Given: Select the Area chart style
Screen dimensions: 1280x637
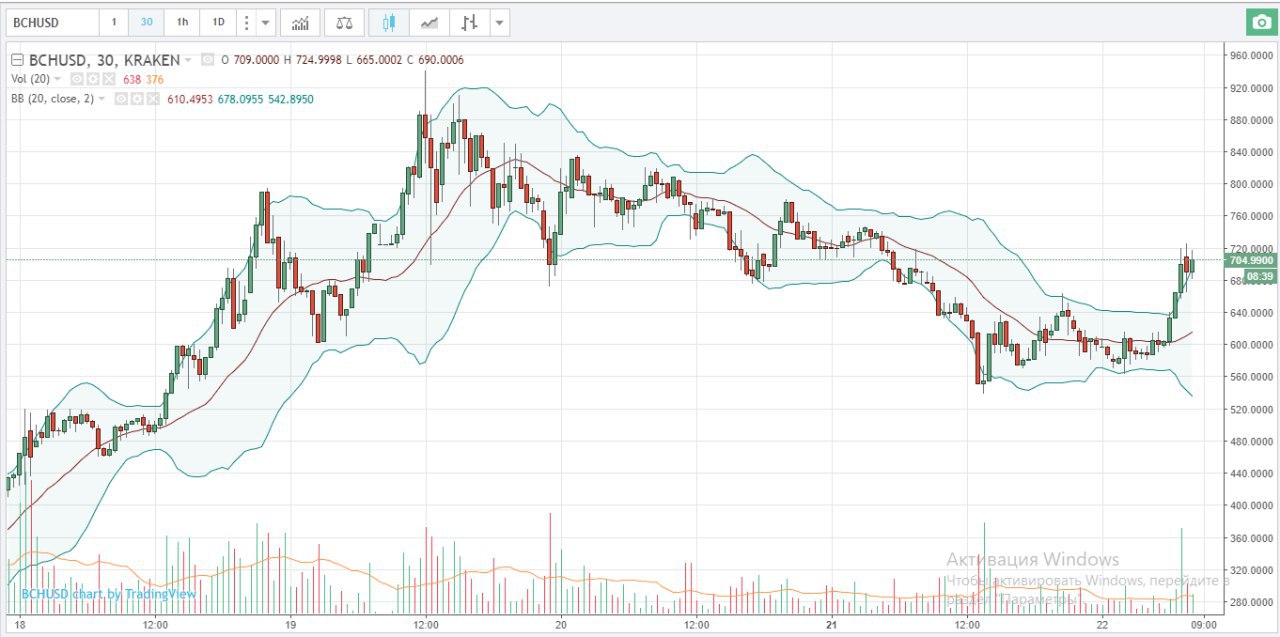Looking at the screenshot, I should click(x=429, y=22).
